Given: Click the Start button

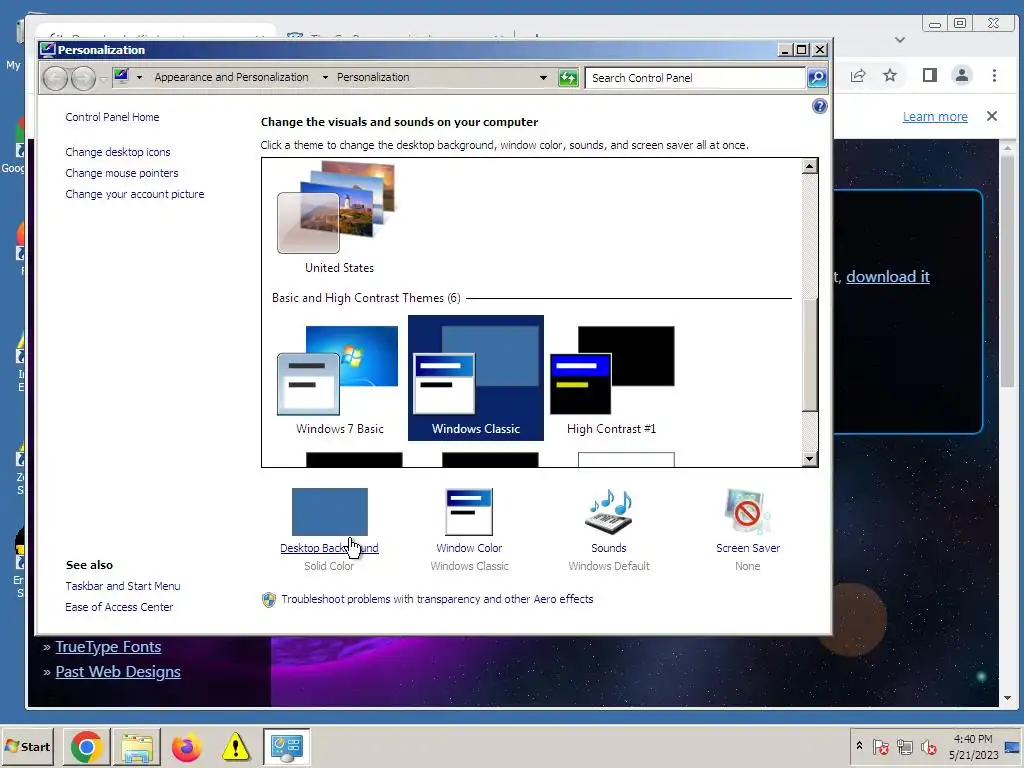Looking at the screenshot, I should (x=27, y=747).
